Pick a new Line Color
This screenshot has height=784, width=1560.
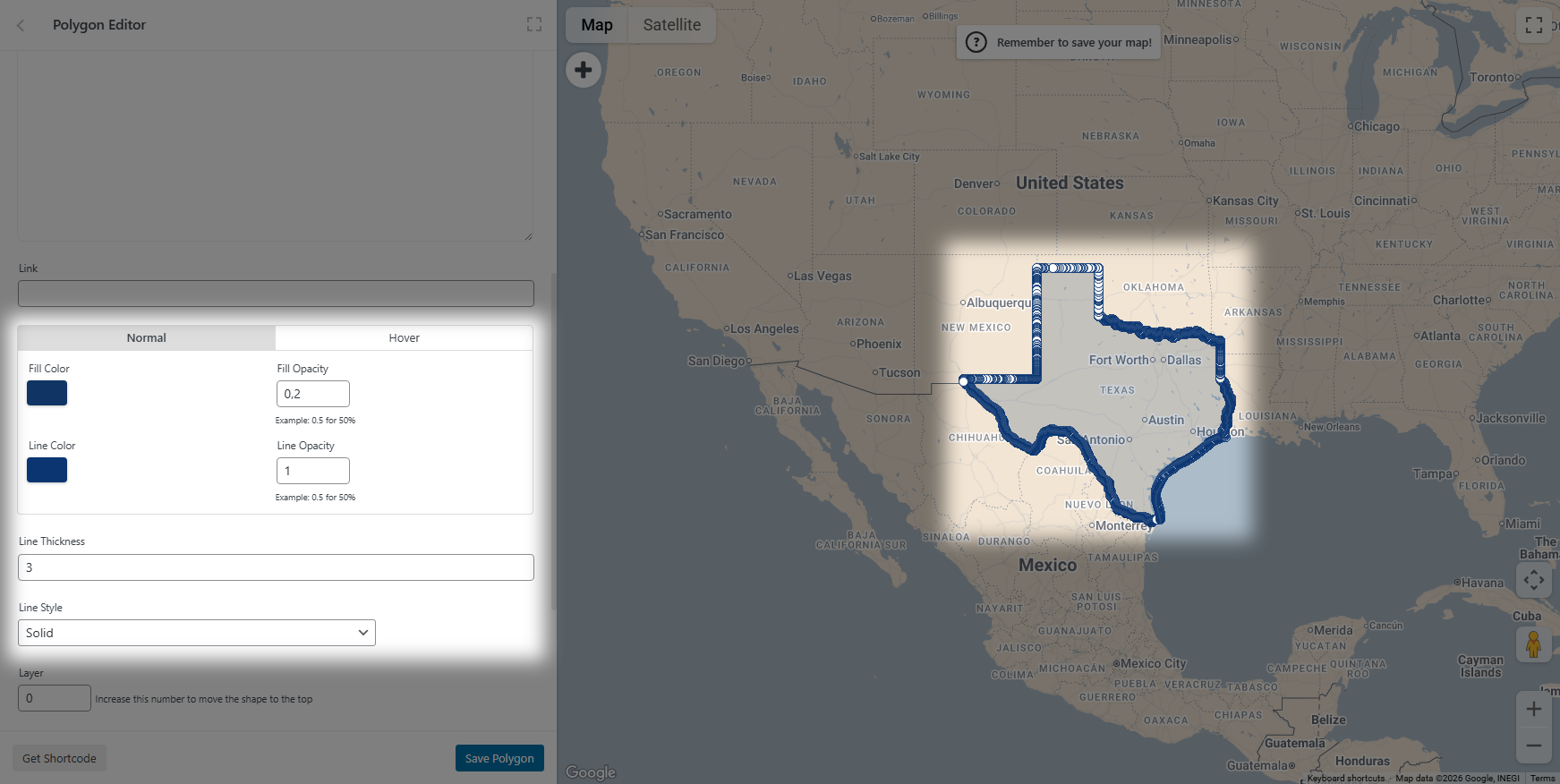point(47,470)
